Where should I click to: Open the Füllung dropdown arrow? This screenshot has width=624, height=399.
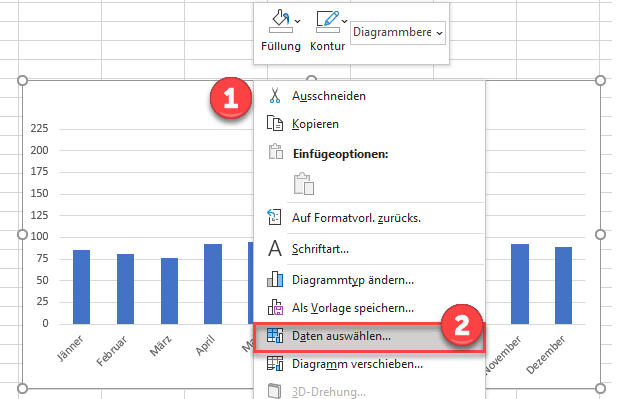[x=298, y=21]
